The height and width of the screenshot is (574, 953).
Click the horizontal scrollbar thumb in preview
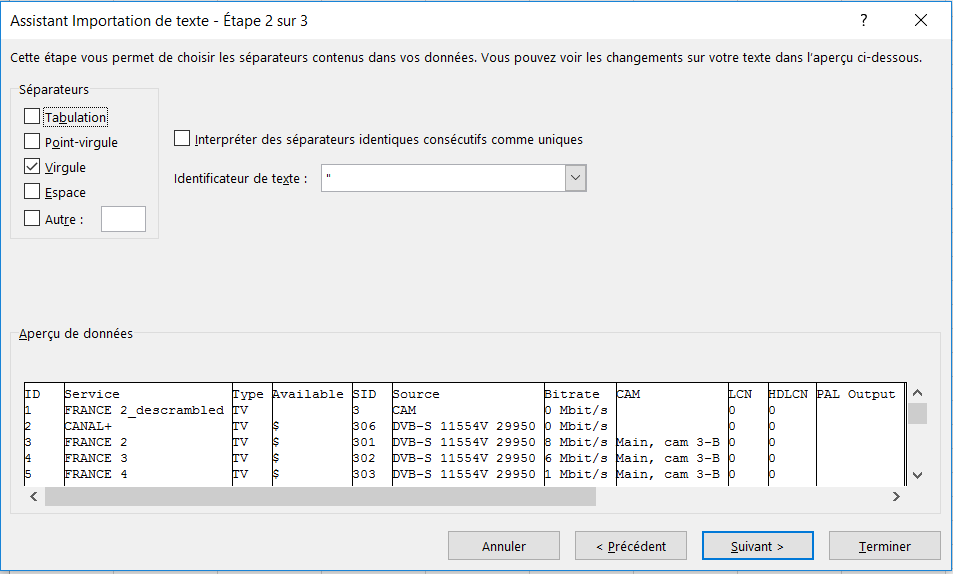click(320, 497)
